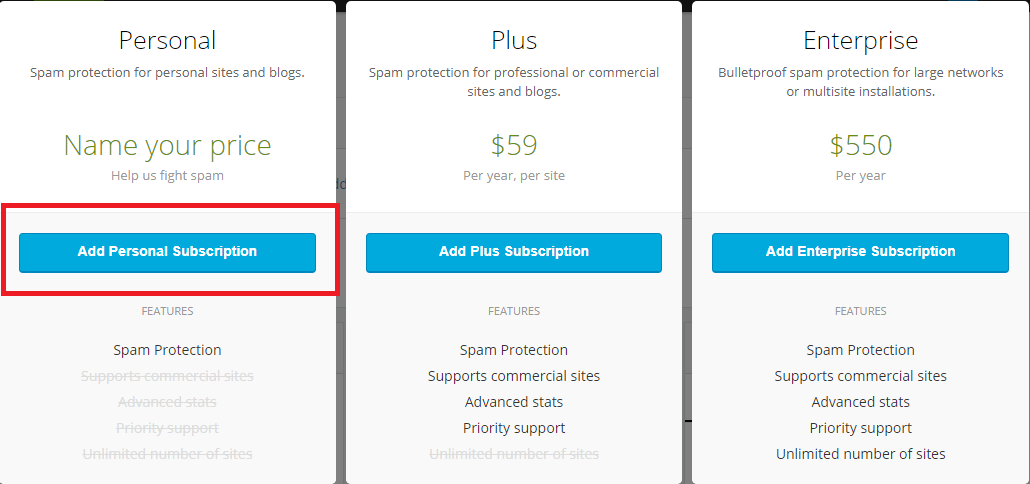Select Advanced stats in the Plus column
This screenshot has width=1030, height=484.
pyautogui.click(x=514, y=402)
